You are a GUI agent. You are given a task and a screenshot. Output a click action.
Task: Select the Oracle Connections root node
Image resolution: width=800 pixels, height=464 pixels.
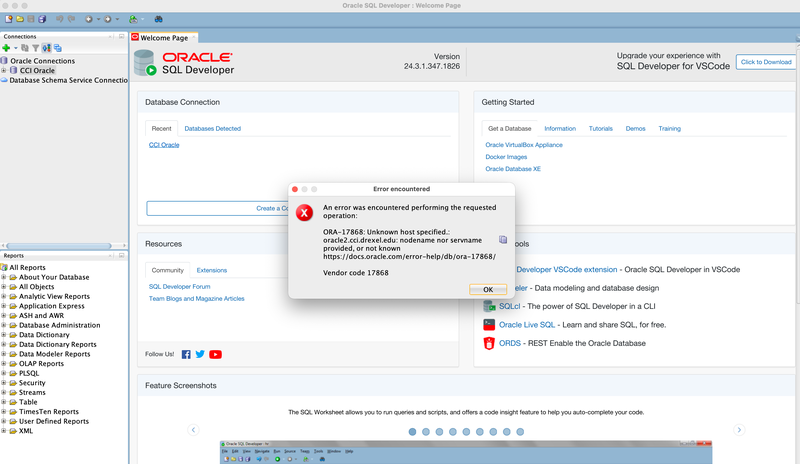[x=42, y=61]
